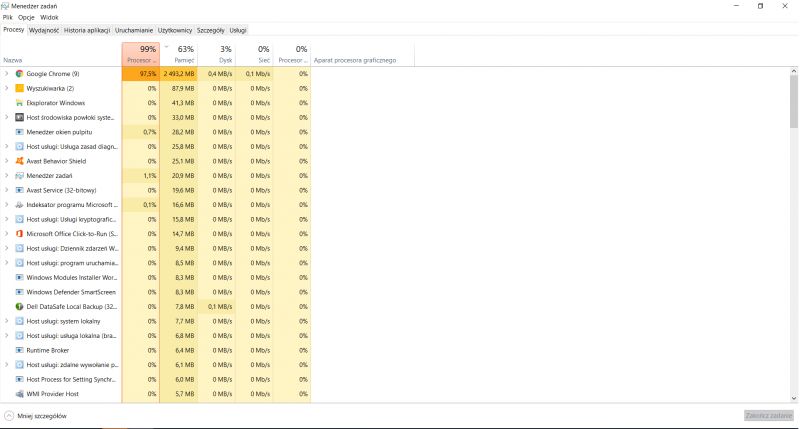
Task: Click the system lokalny host icon
Action: 19,321
